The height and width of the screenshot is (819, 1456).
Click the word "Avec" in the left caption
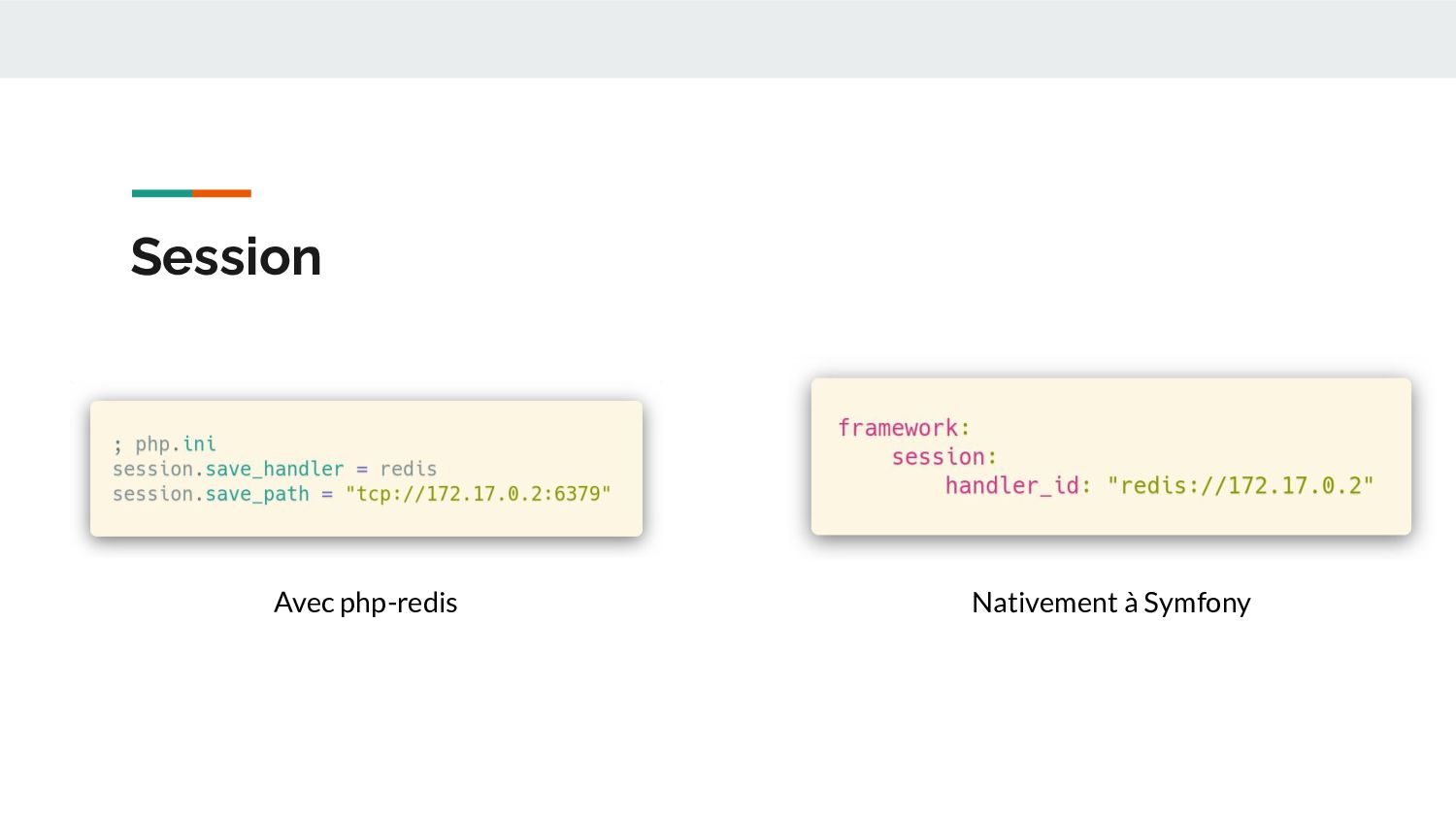304,603
